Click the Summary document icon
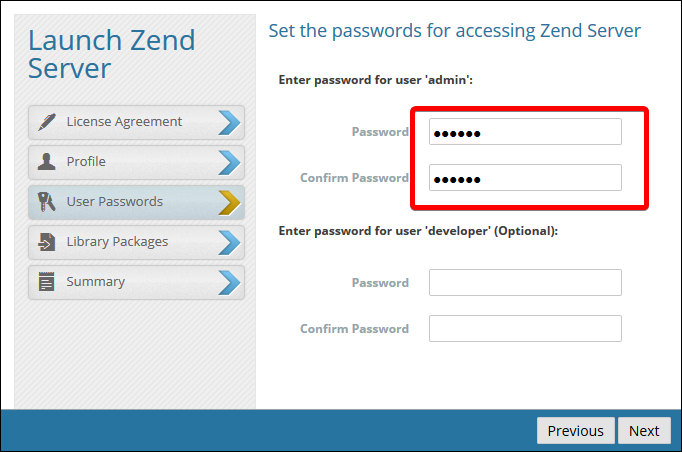This screenshot has height=452, width=682. [x=46, y=282]
